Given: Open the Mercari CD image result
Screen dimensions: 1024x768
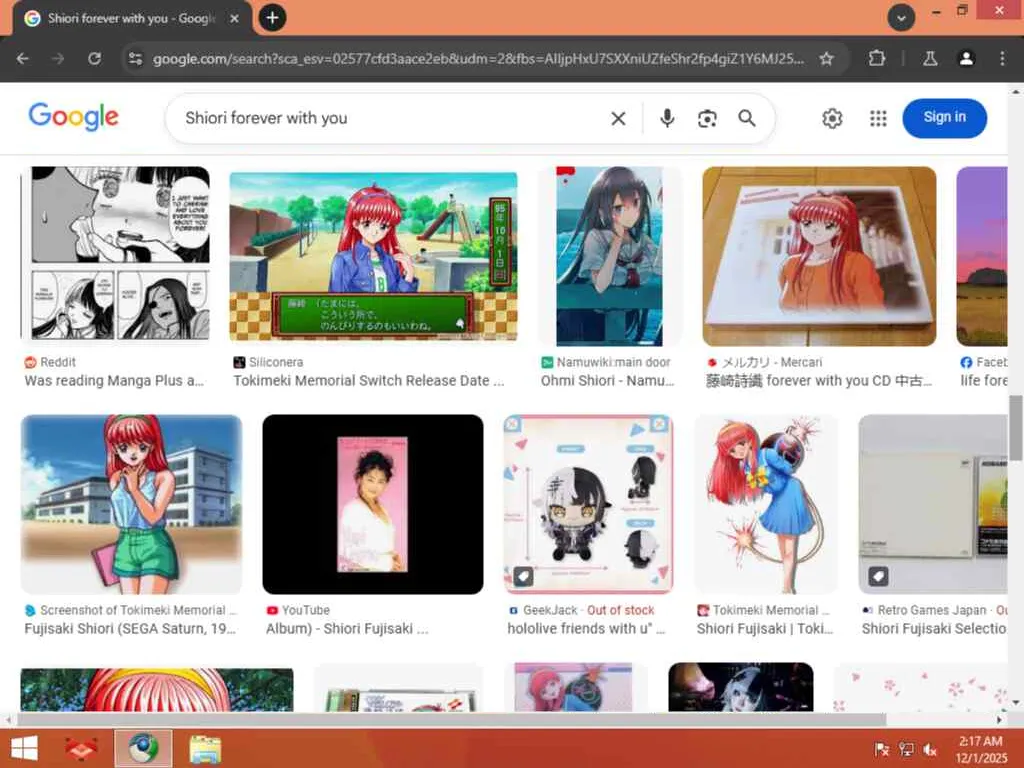Looking at the screenshot, I should point(819,256).
